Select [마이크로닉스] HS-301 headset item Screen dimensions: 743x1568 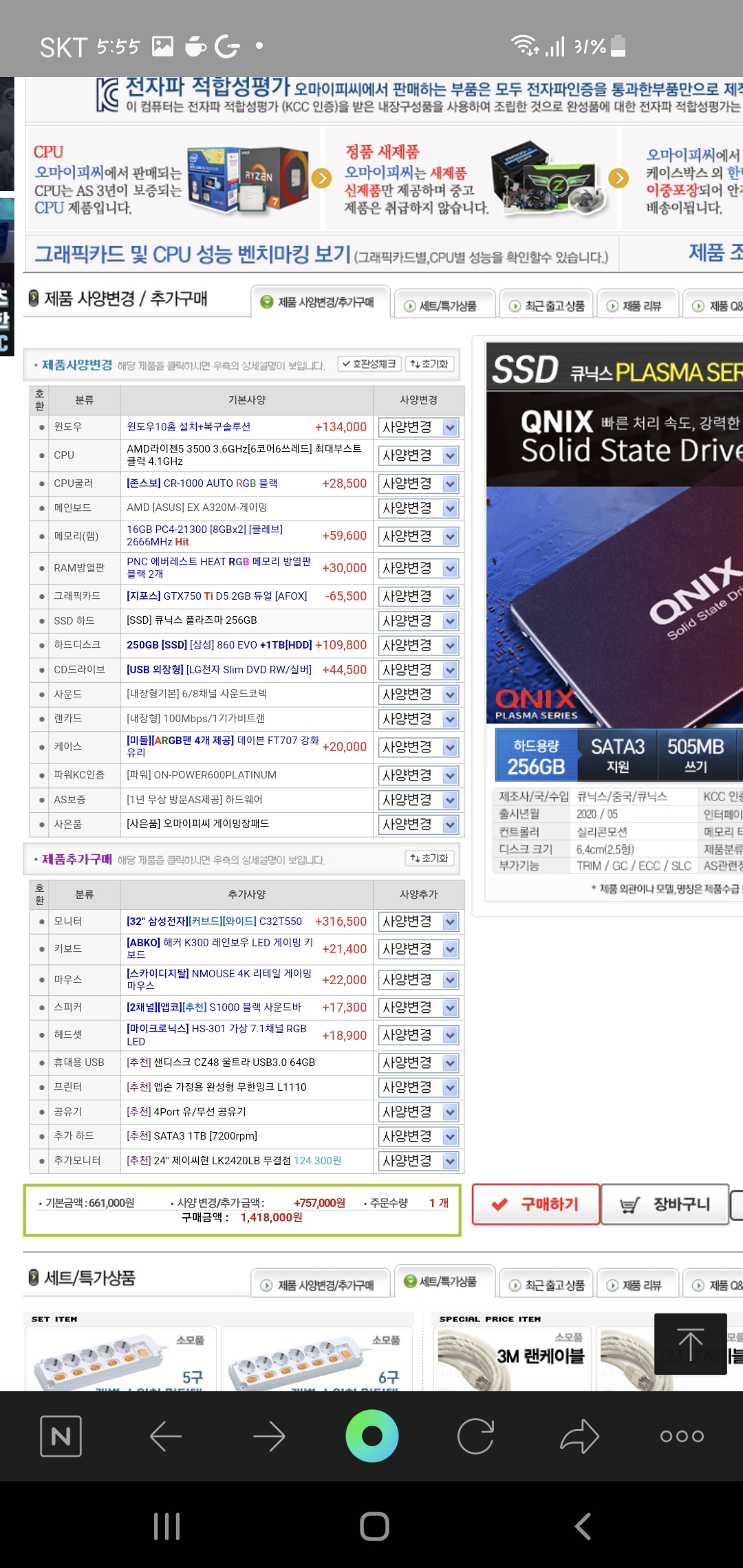[x=217, y=1035]
